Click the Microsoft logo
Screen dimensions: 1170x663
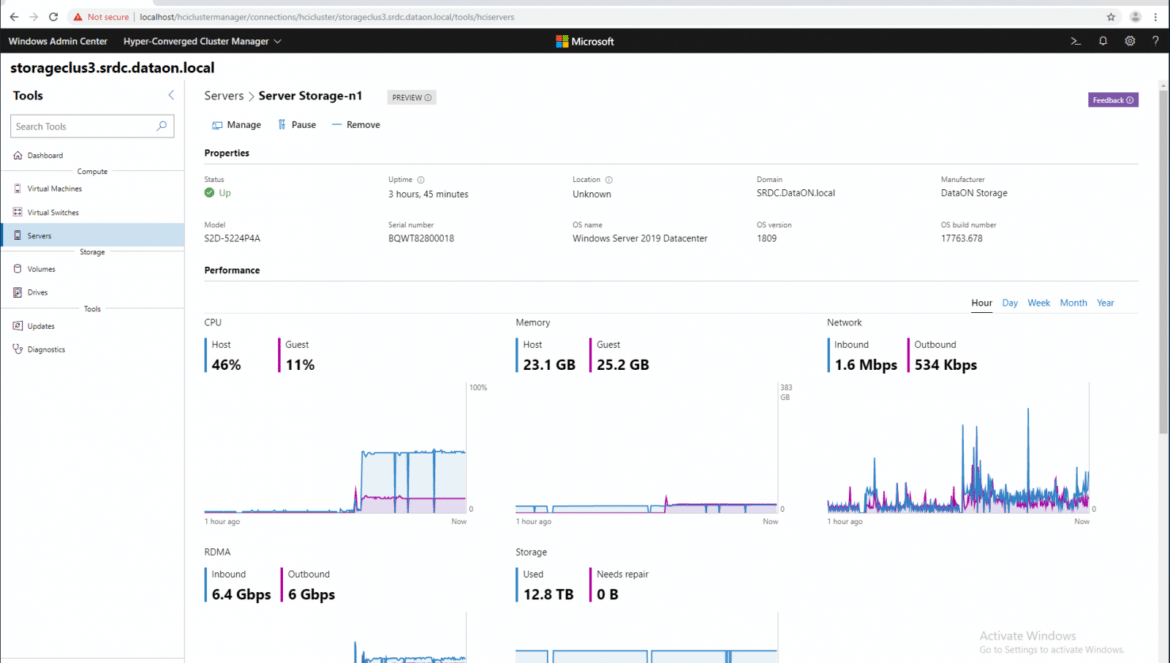pos(585,41)
